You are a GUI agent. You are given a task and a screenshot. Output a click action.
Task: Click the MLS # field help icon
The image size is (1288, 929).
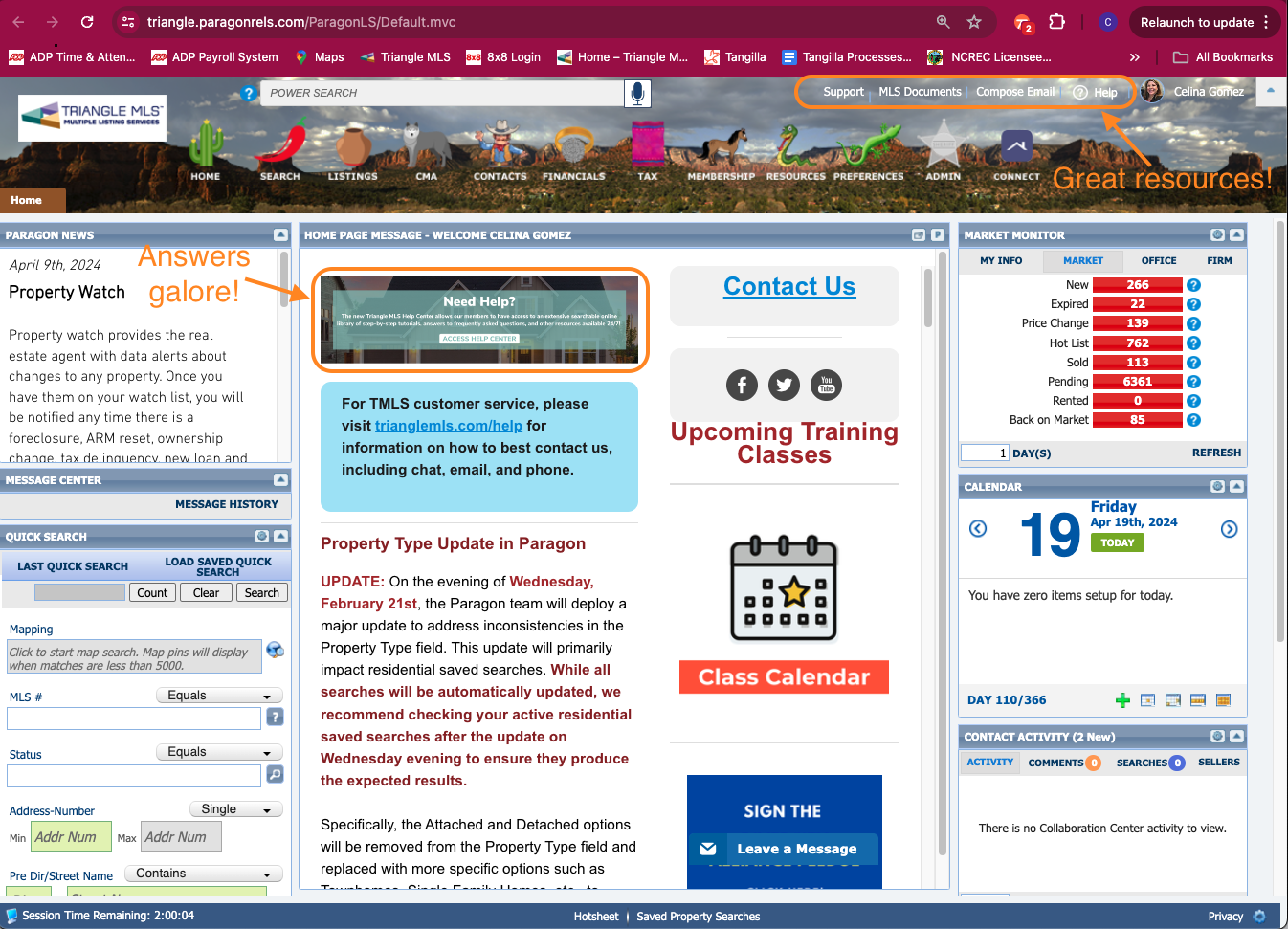[275, 717]
